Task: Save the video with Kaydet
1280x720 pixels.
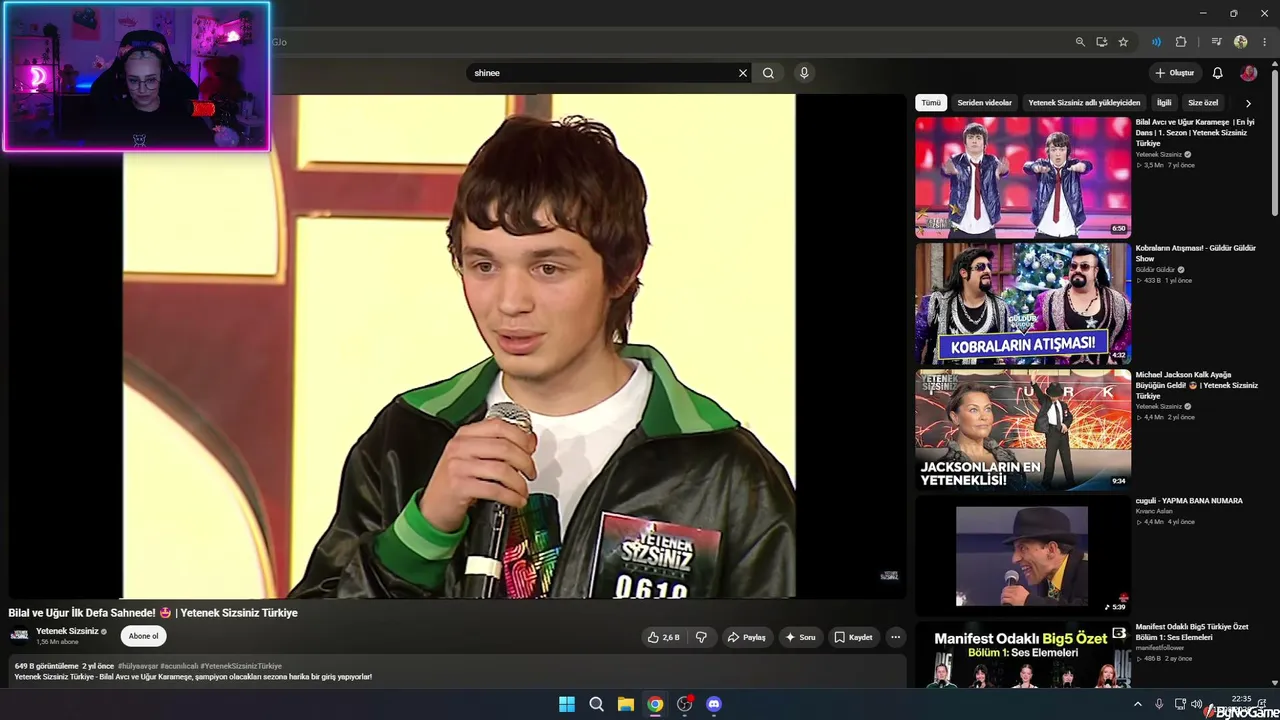Action: [853, 637]
